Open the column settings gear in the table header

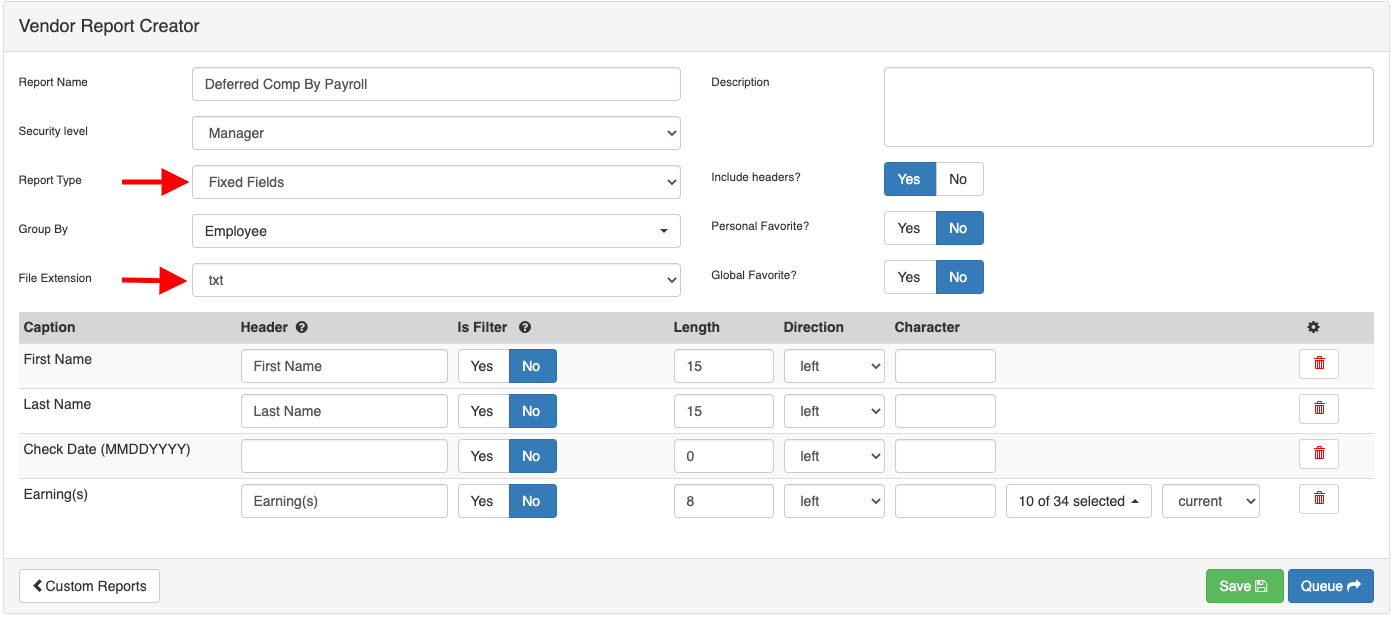point(1313,327)
